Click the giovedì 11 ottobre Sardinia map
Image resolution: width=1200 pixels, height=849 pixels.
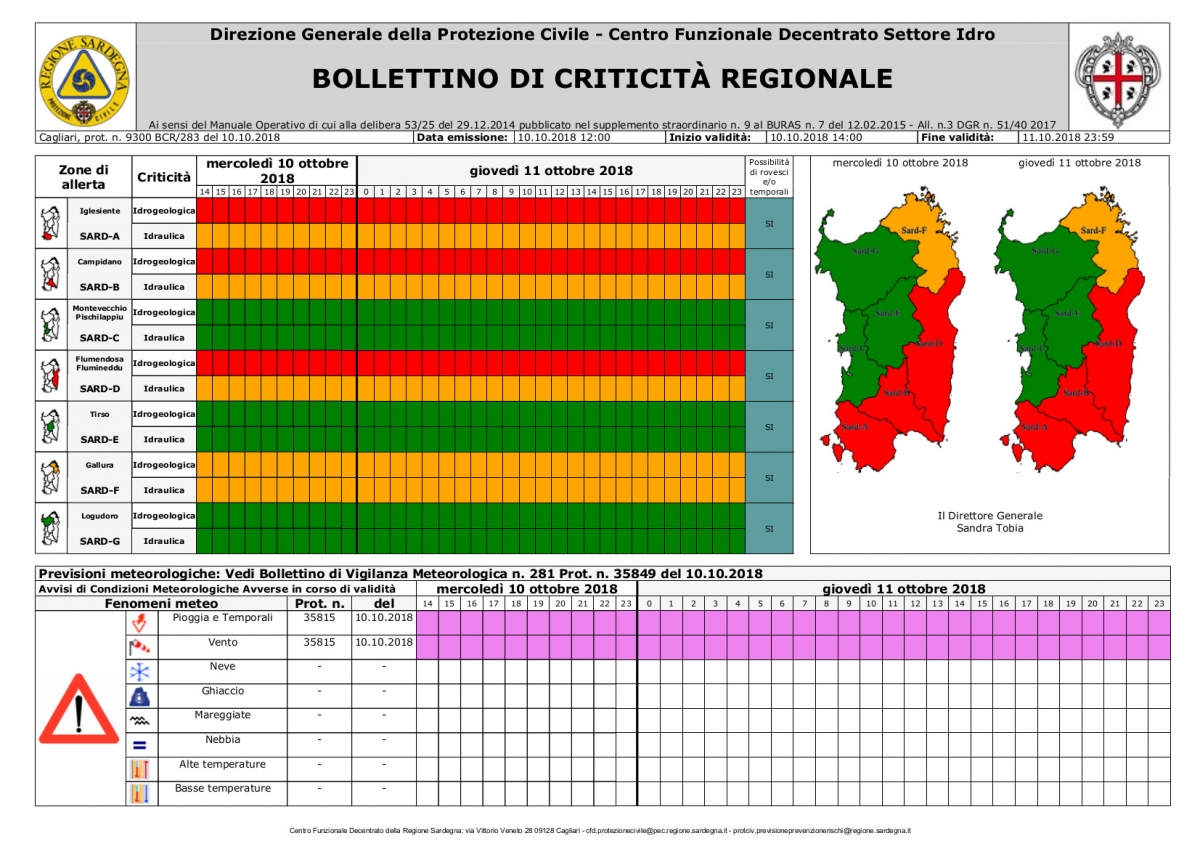(1071, 331)
